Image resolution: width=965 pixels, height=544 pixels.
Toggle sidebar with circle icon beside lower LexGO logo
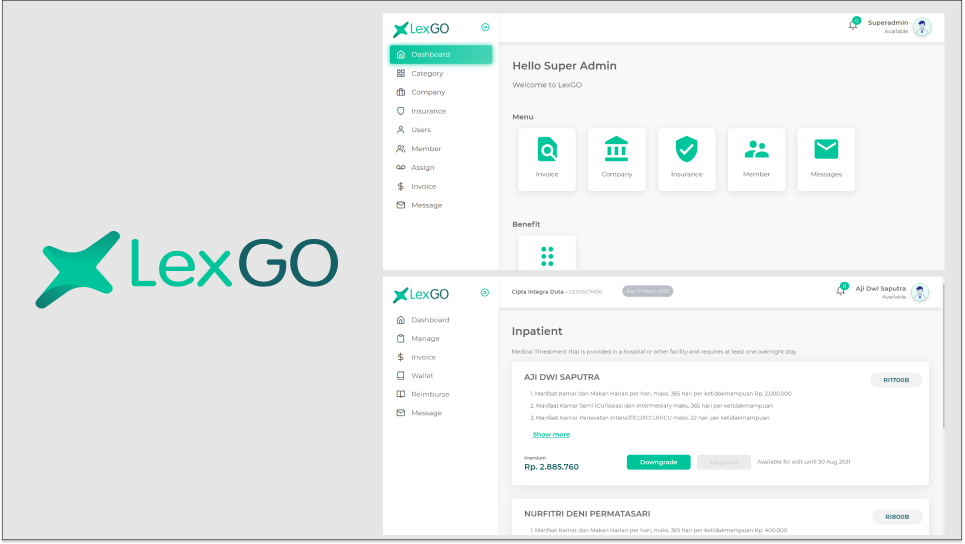(x=485, y=293)
